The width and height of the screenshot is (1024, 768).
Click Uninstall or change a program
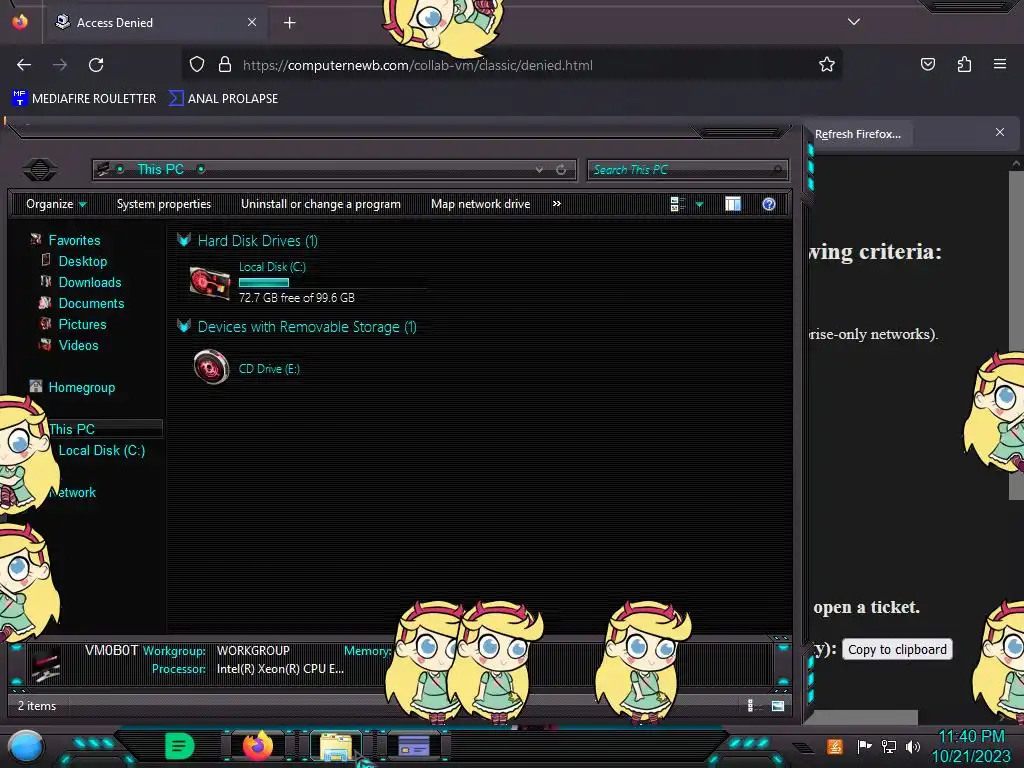coord(321,204)
